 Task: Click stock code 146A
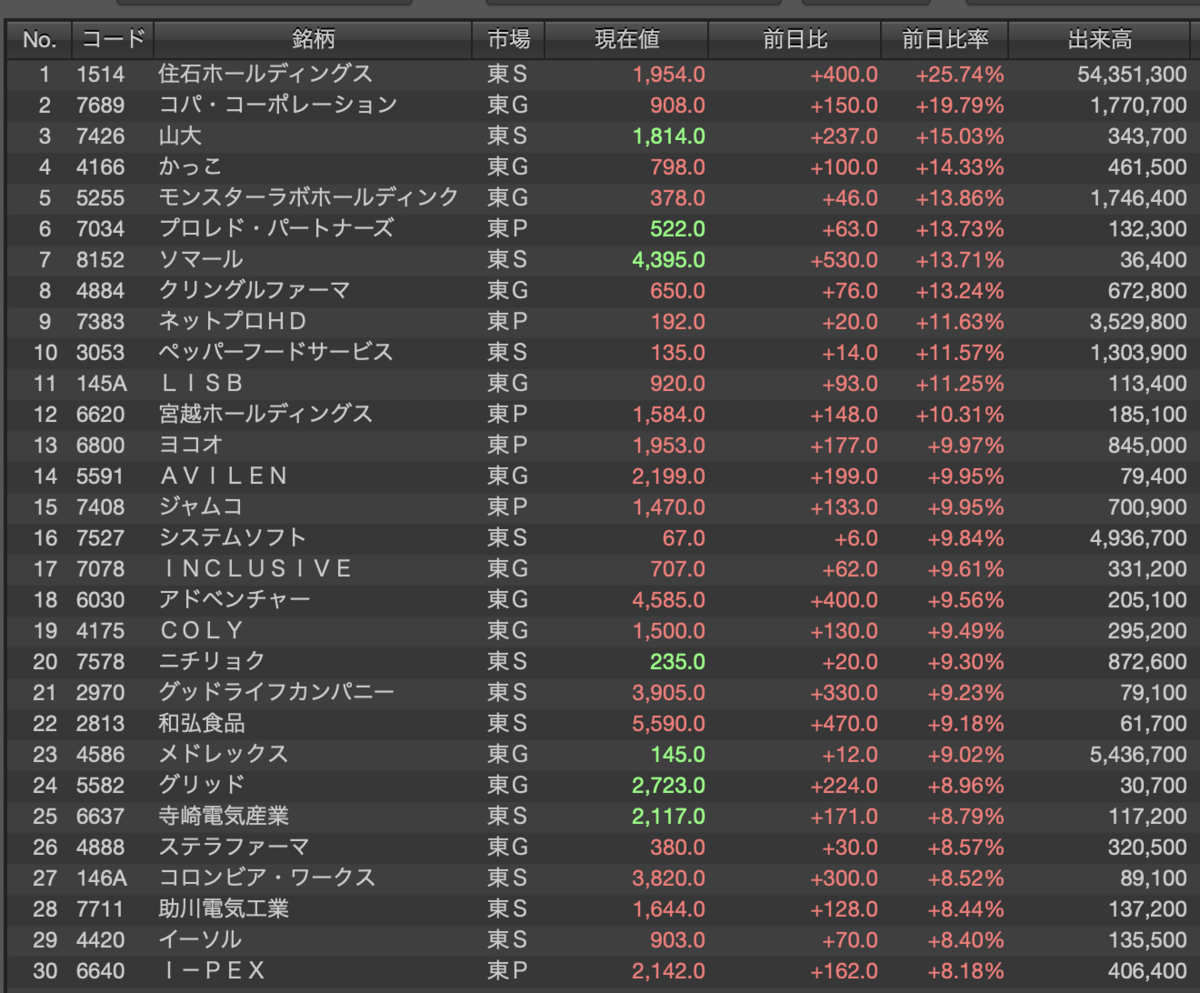point(100,878)
